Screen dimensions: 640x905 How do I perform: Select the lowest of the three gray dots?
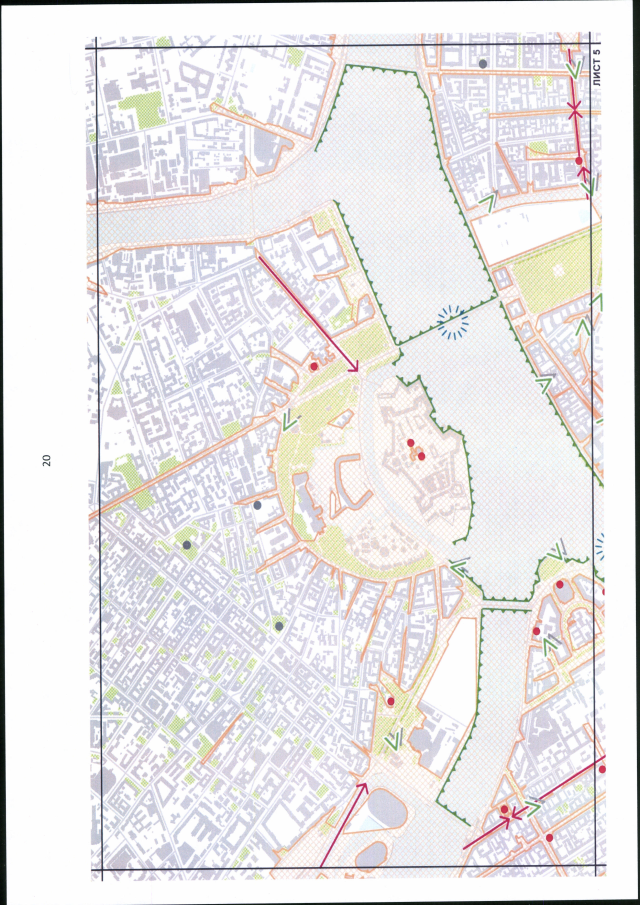click(x=279, y=626)
